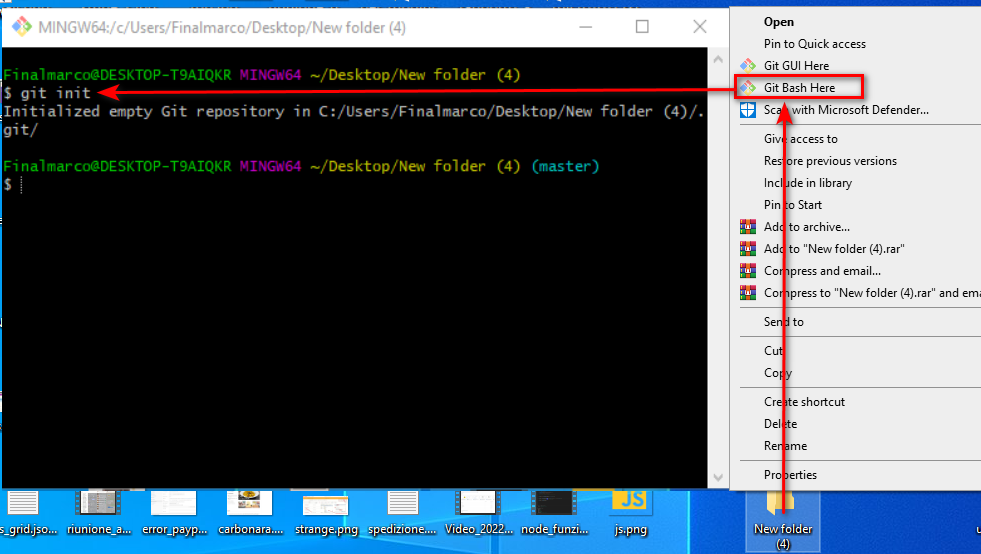Click the 'Initialized empty Git repository' output line
This screenshot has height=554, width=981.
[353, 111]
